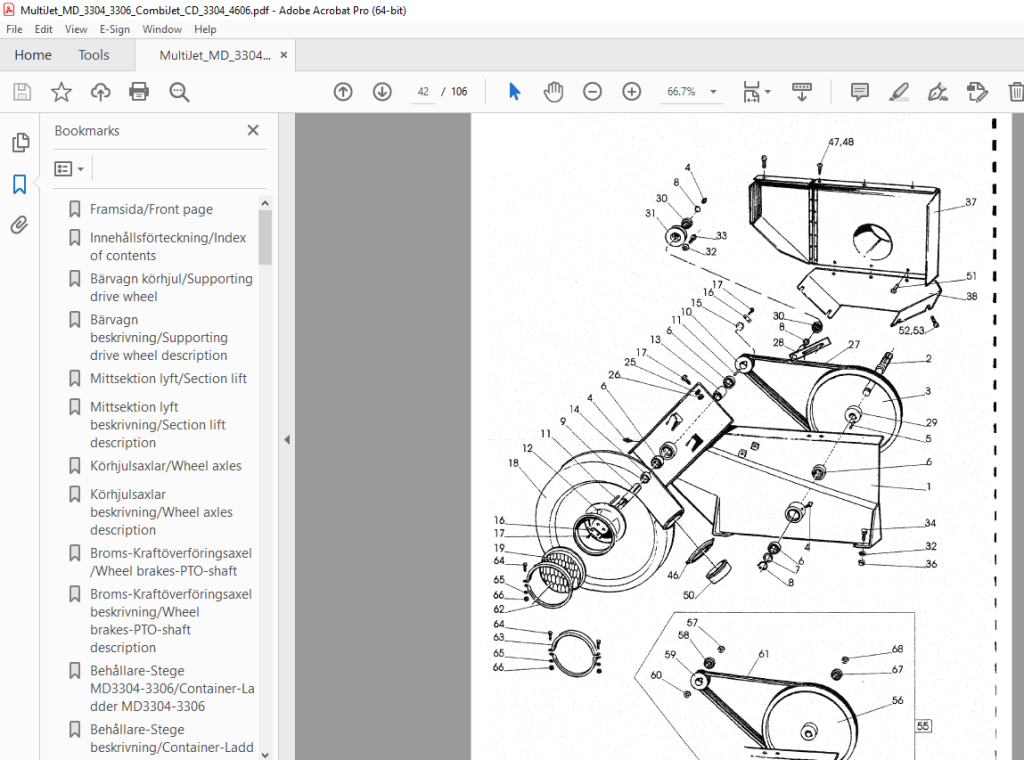Click the page number input field
This screenshot has height=760, width=1024.
coord(423,92)
